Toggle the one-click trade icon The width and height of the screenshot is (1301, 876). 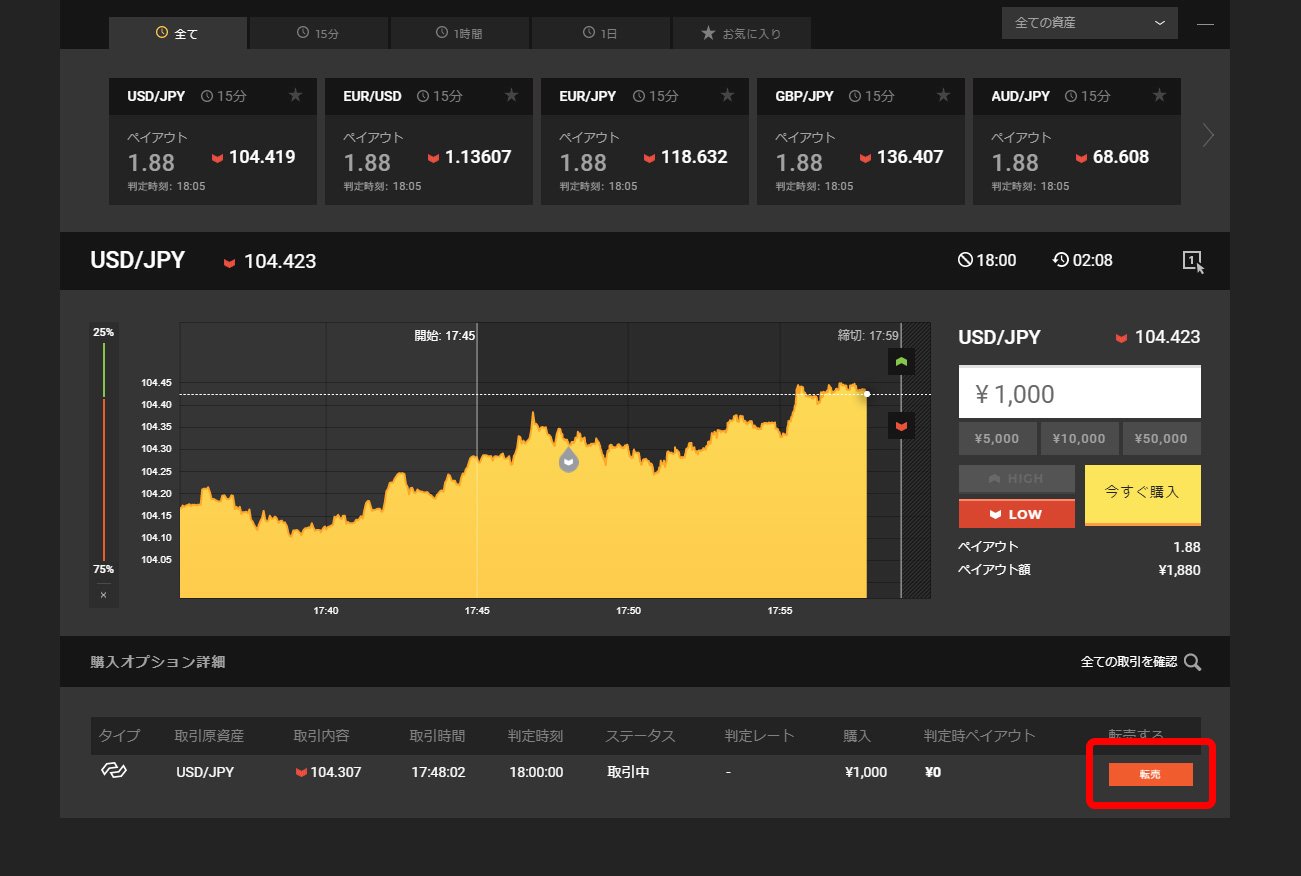point(1193,261)
